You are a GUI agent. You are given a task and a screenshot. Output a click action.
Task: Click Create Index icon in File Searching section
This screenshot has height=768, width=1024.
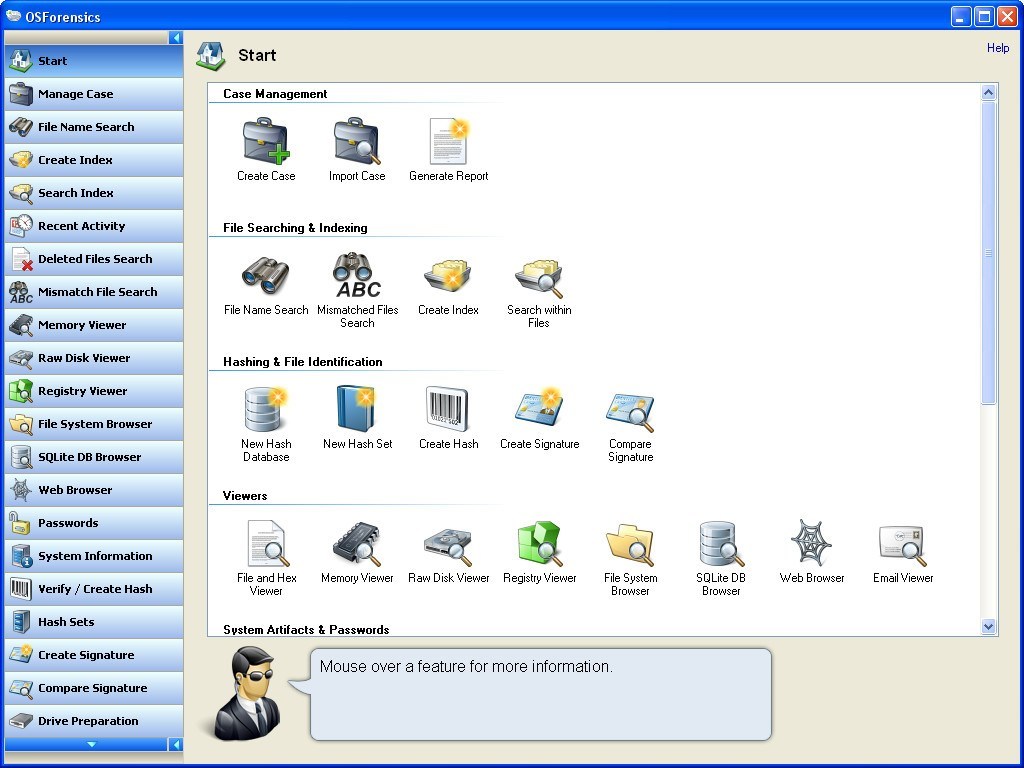click(449, 276)
